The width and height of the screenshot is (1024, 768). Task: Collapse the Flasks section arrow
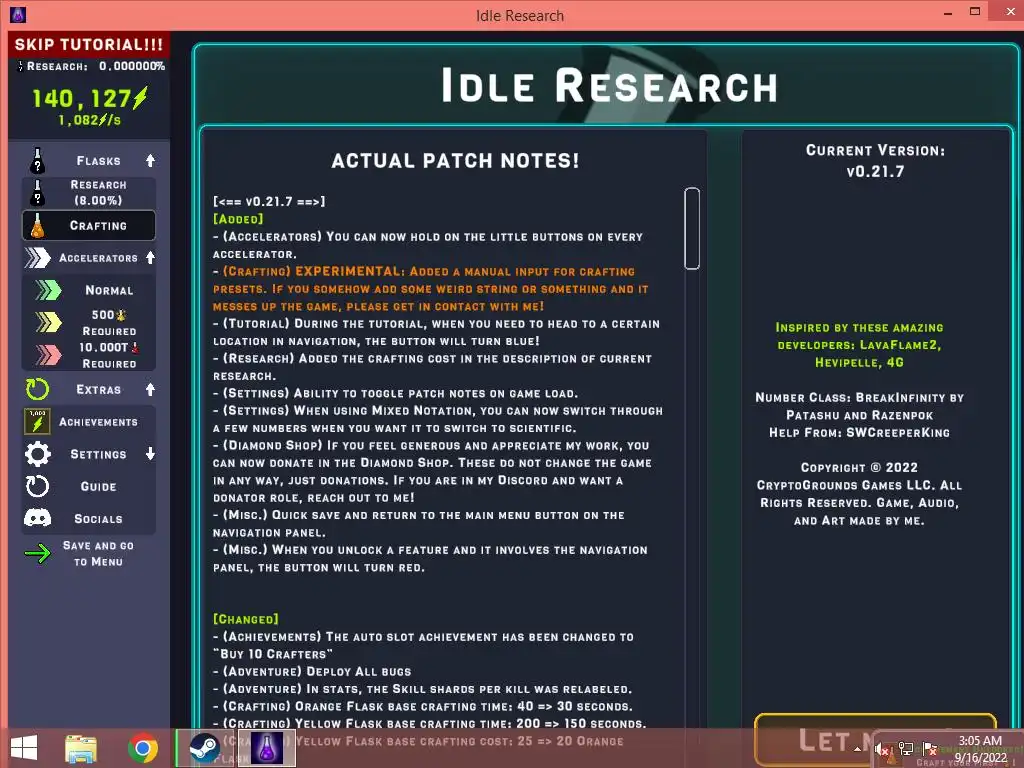pos(150,160)
